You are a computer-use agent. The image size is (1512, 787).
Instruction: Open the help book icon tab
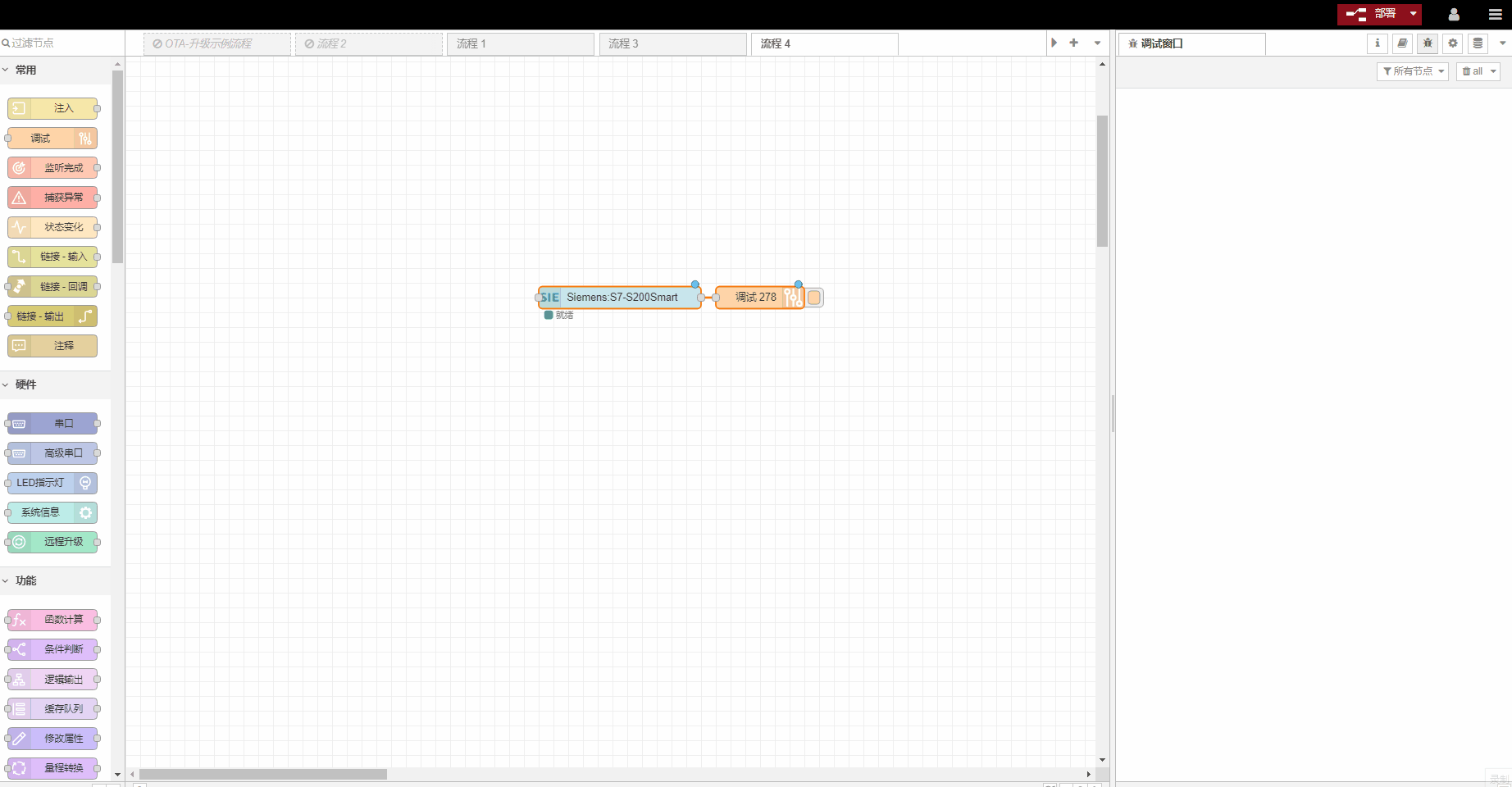pos(1402,43)
